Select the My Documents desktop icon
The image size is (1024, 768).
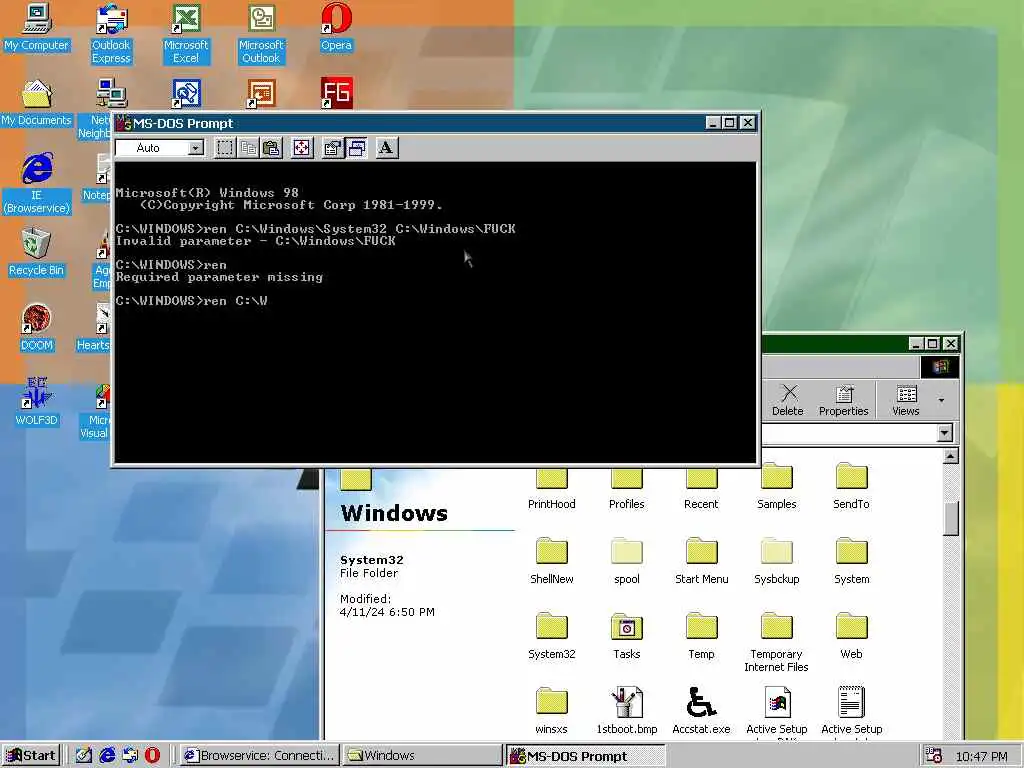pos(37,103)
